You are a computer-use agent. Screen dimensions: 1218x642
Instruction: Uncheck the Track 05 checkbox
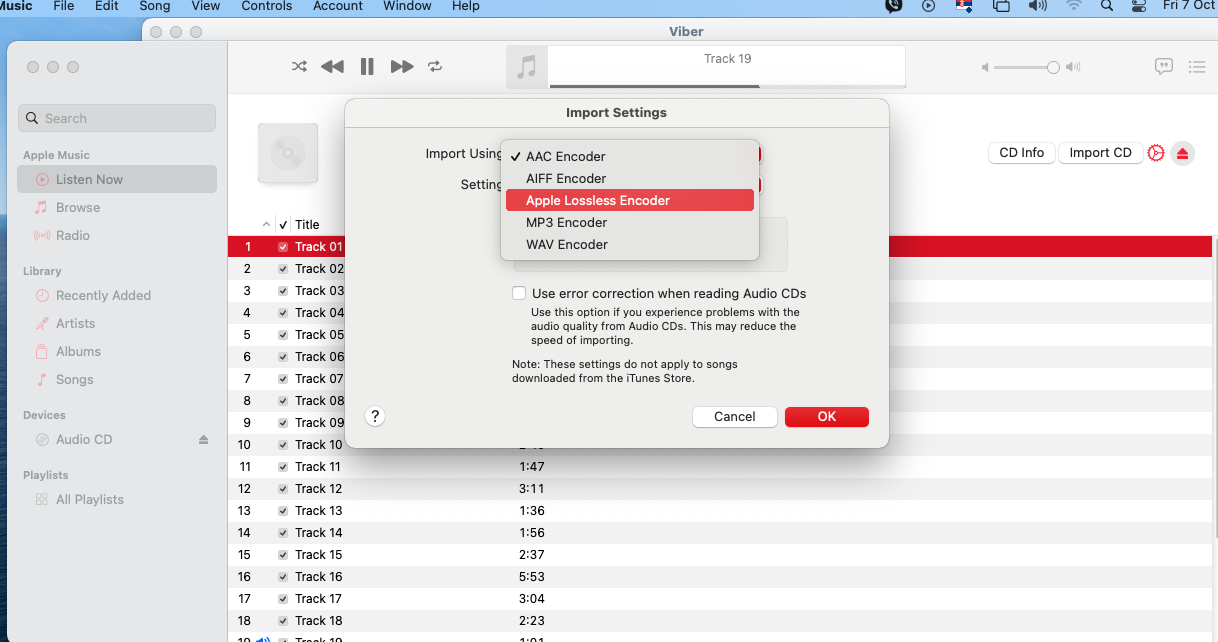tap(283, 334)
